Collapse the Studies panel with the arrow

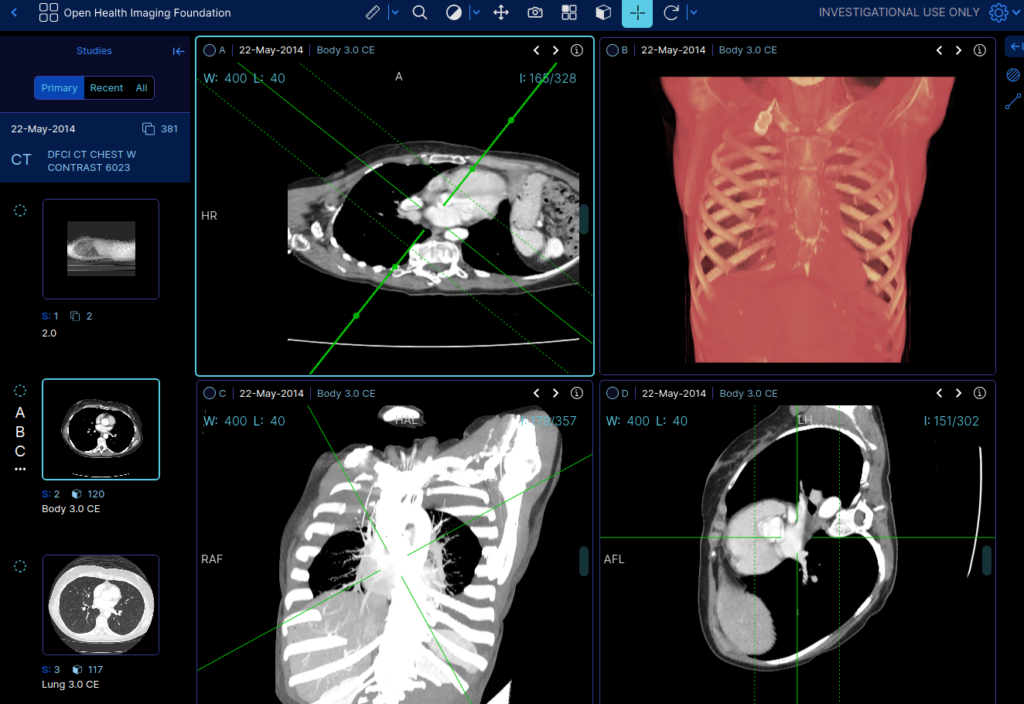pos(178,51)
